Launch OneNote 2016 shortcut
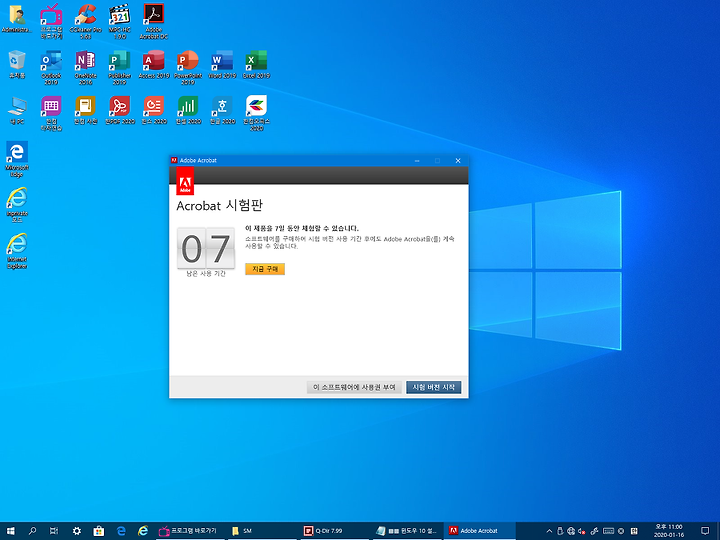The image size is (720, 540). pyautogui.click(x=85, y=67)
